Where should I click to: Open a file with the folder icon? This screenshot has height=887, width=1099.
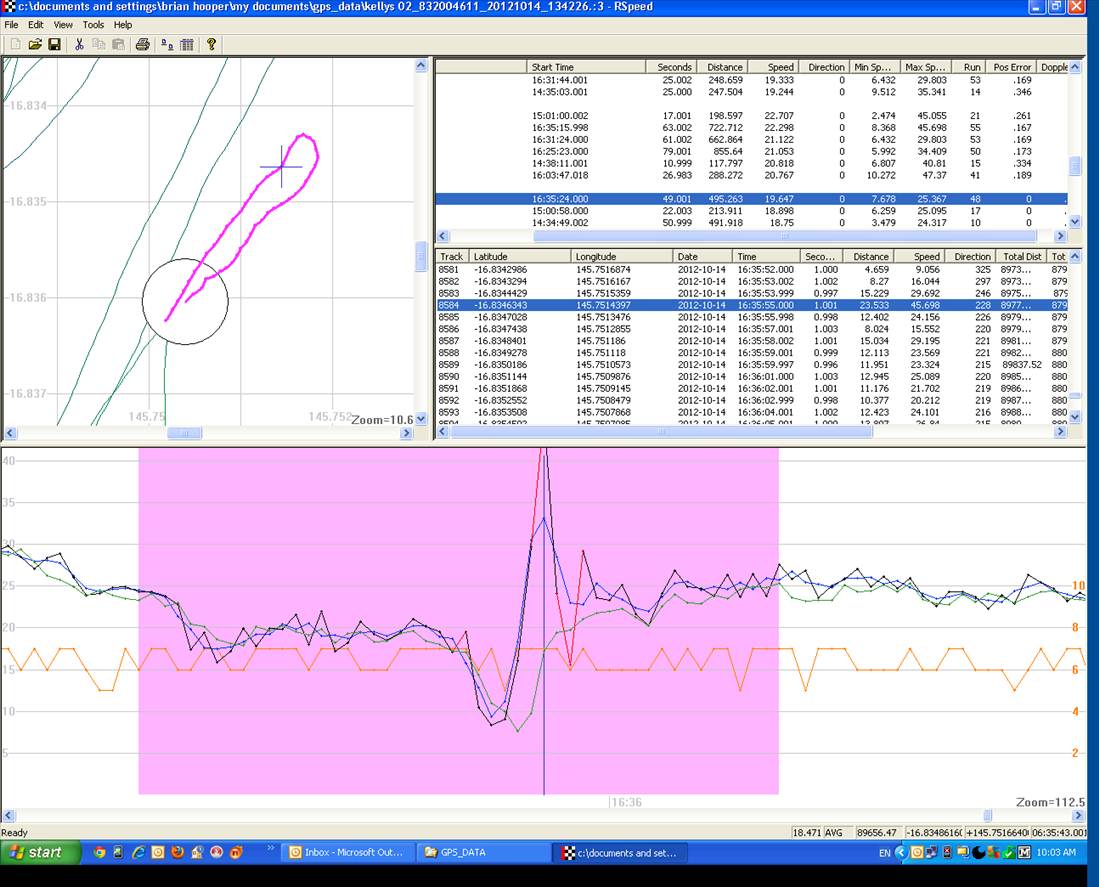[x=35, y=44]
